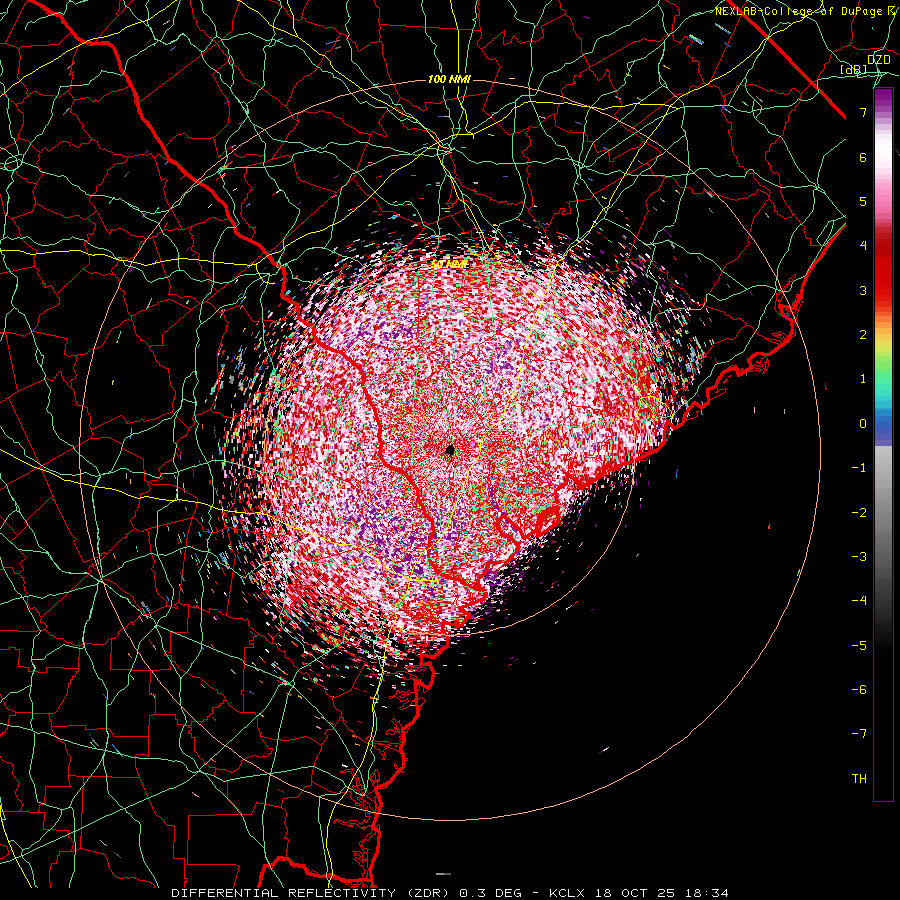Click the "DZD" product code label
Viewport: 900px width, 900px height.
pos(879,60)
